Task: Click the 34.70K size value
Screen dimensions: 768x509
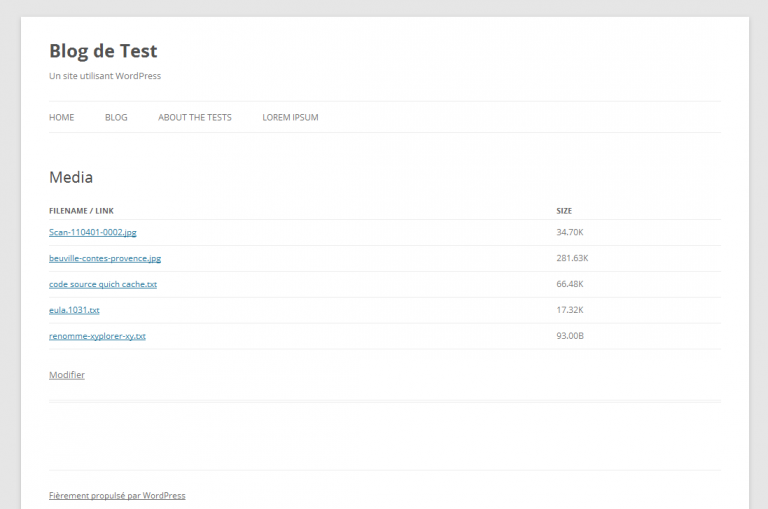Action: (570, 232)
